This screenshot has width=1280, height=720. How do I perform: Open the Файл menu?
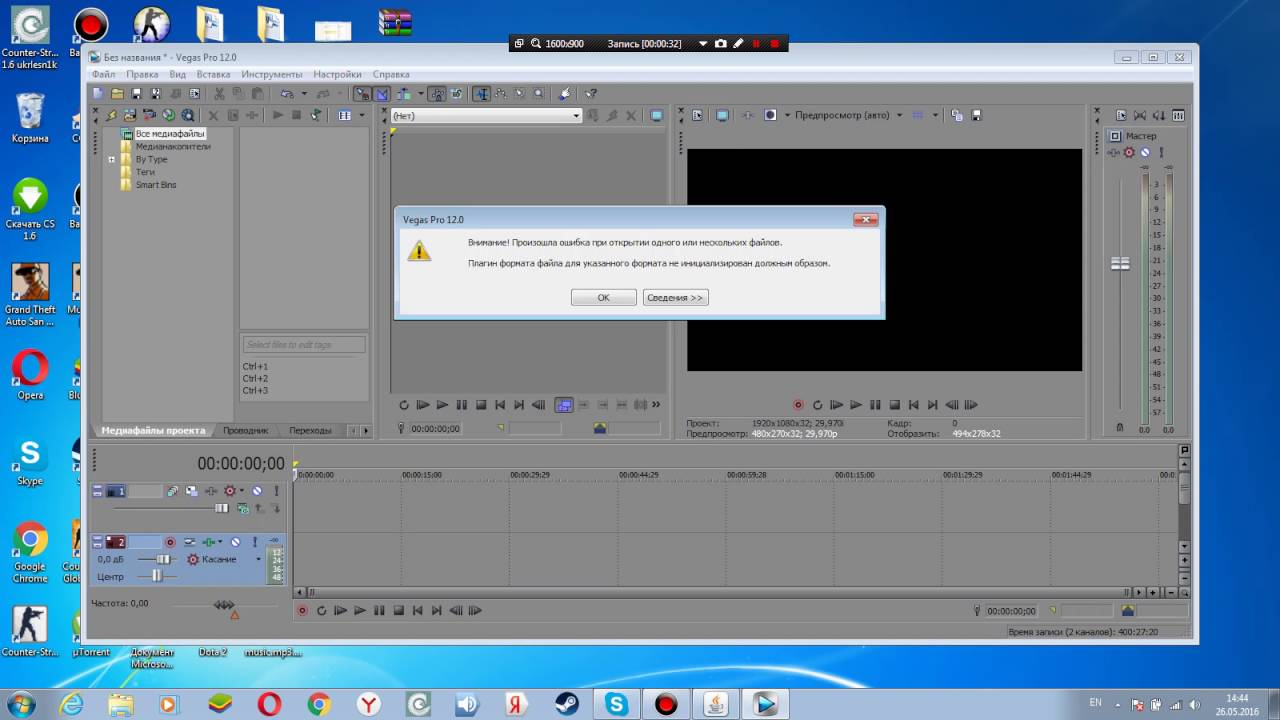tap(103, 74)
